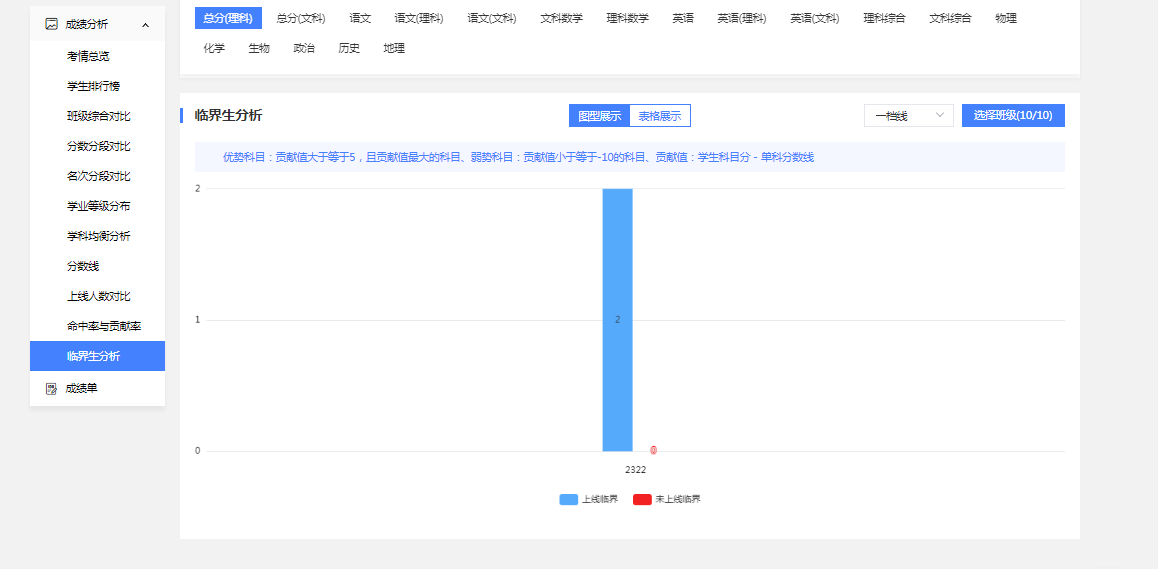Click the 优势科目 explanation note
Image resolution: width=1158 pixels, height=569 pixels.
point(518,157)
